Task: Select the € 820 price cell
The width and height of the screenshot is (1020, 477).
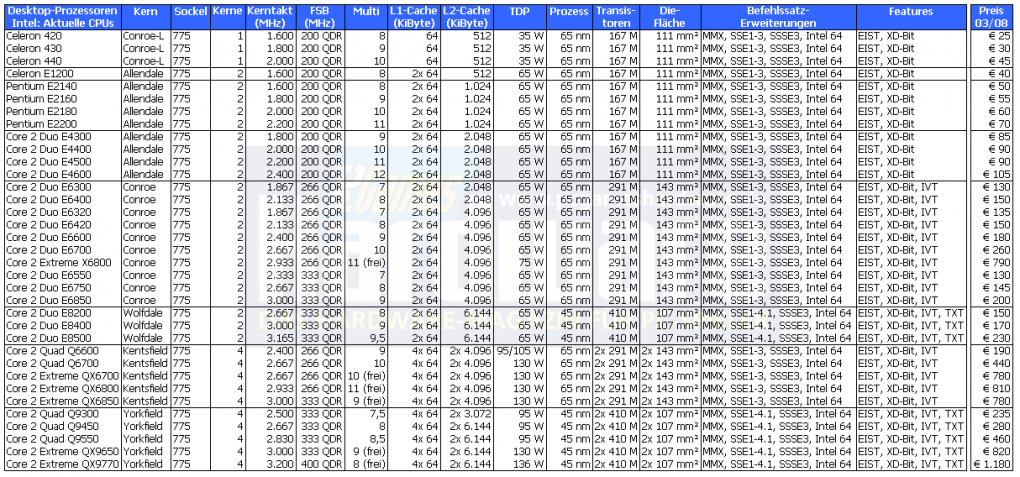Action: 997,451
